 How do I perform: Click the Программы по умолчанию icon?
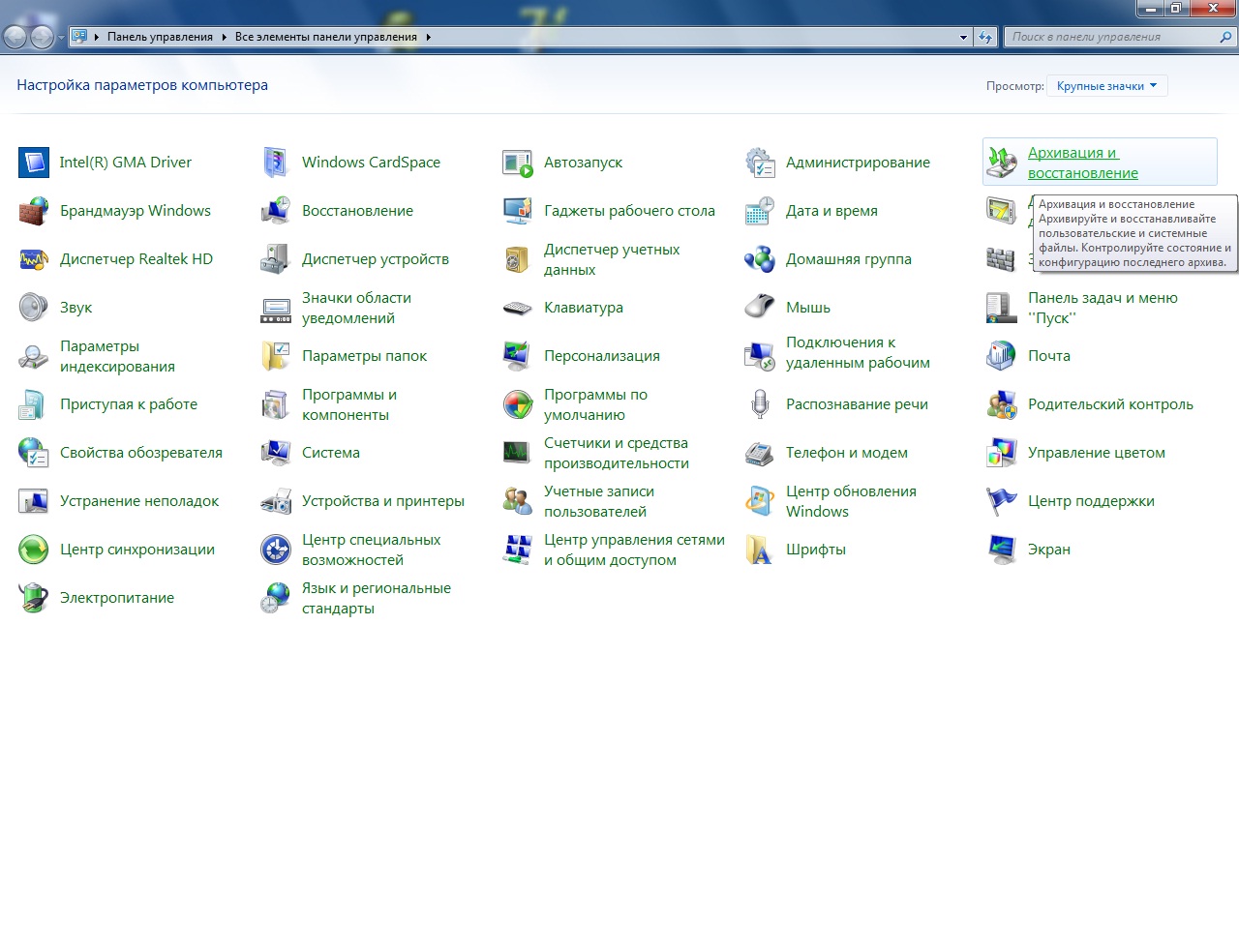coord(518,404)
